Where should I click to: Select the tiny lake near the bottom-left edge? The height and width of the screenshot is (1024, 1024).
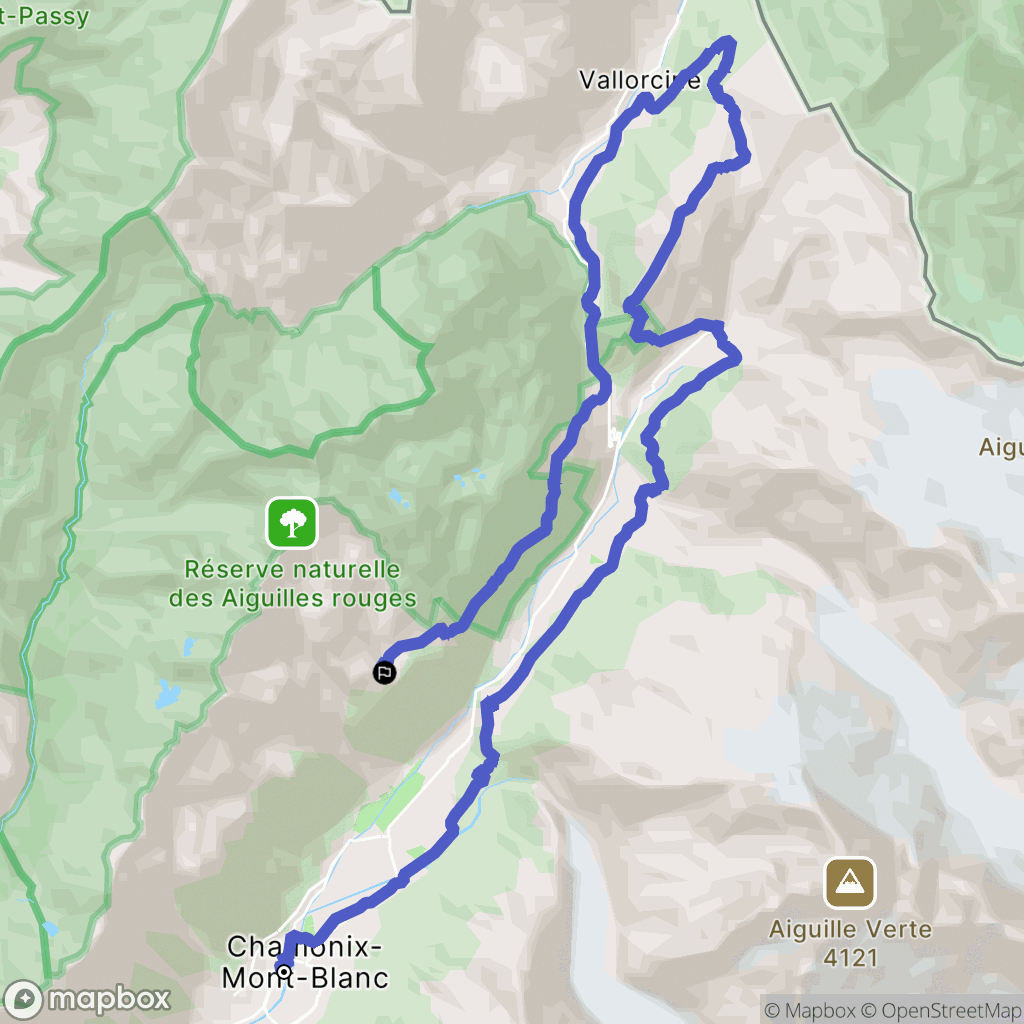point(50,928)
